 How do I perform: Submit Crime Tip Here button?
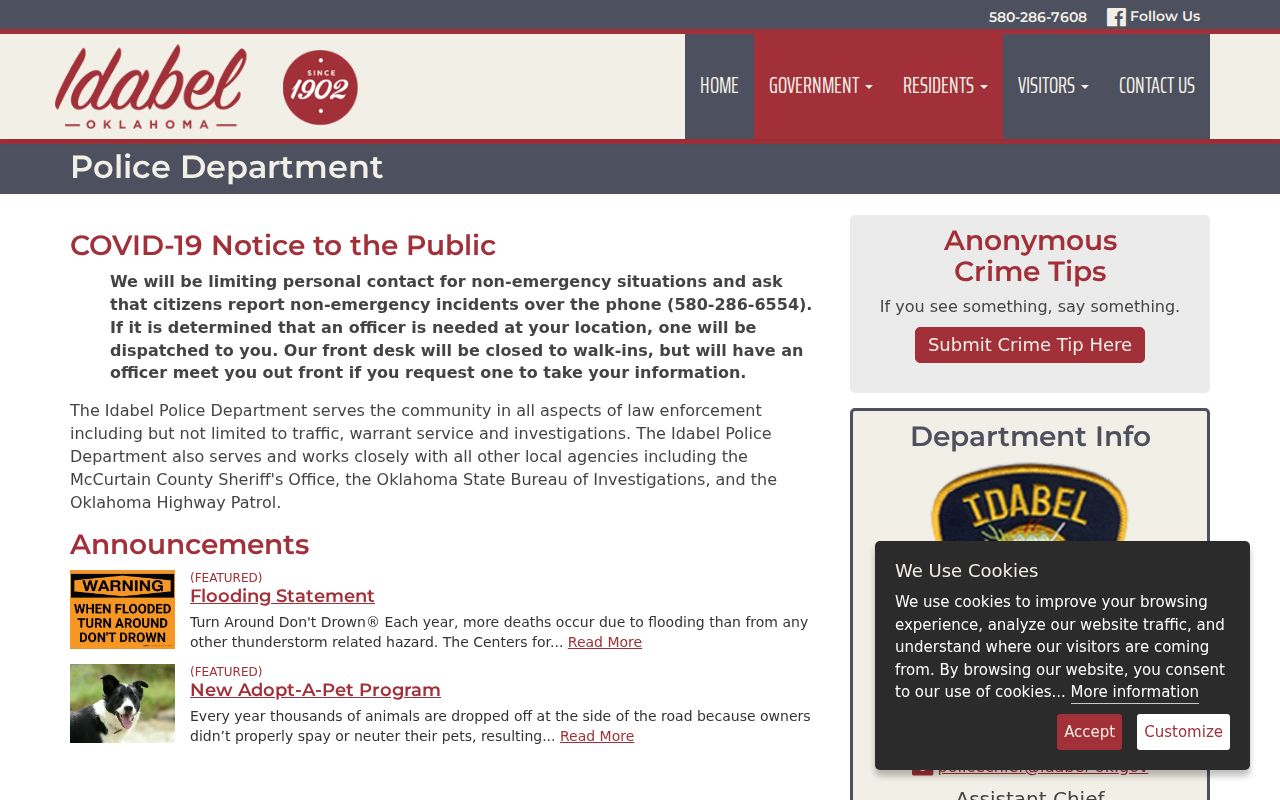point(1030,345)
